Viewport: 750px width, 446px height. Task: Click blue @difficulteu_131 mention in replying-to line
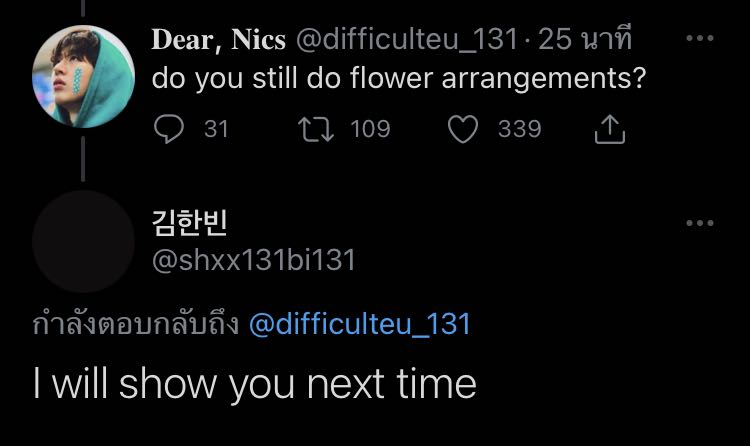(359, 326)
